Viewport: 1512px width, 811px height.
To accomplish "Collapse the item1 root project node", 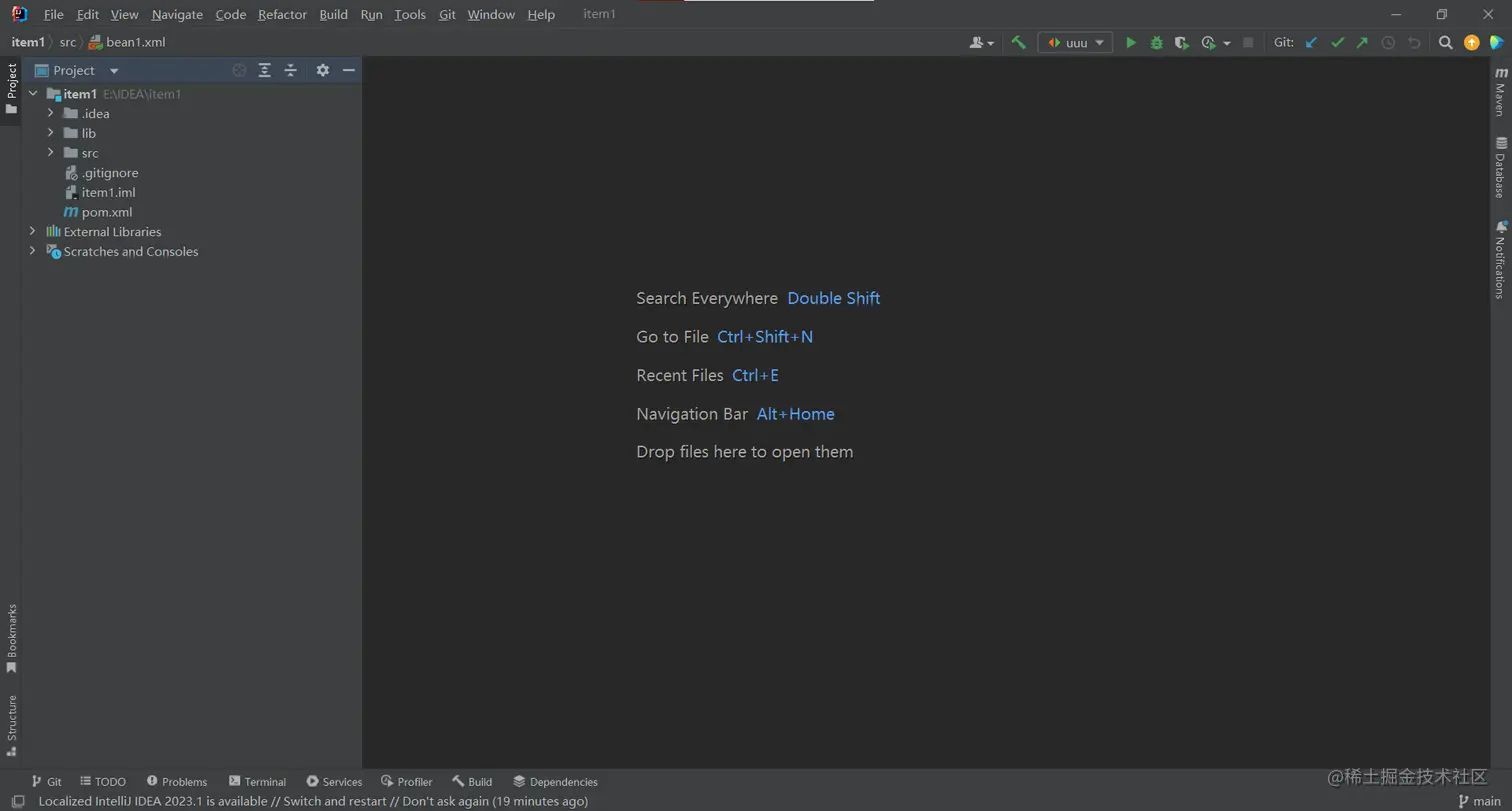I will [x=33, y=94].
